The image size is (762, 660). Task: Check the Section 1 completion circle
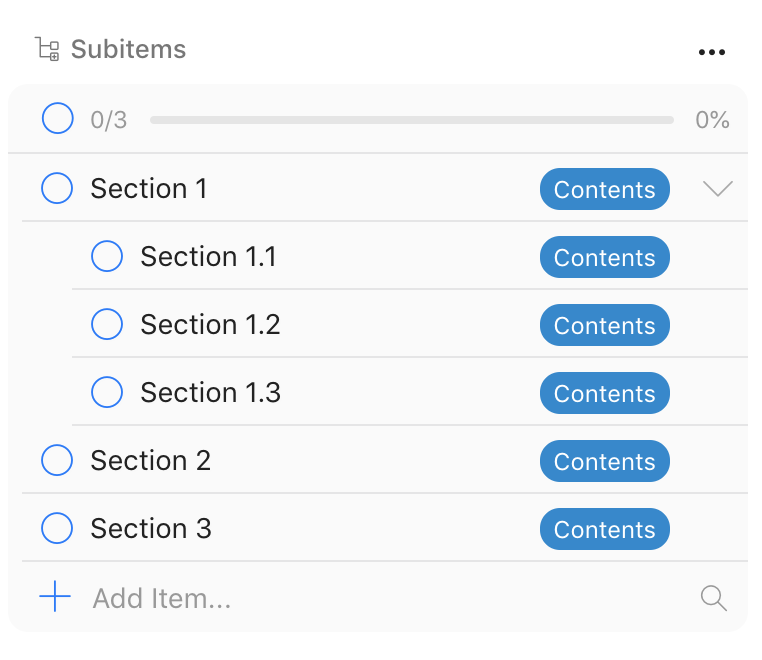(57, 188)
